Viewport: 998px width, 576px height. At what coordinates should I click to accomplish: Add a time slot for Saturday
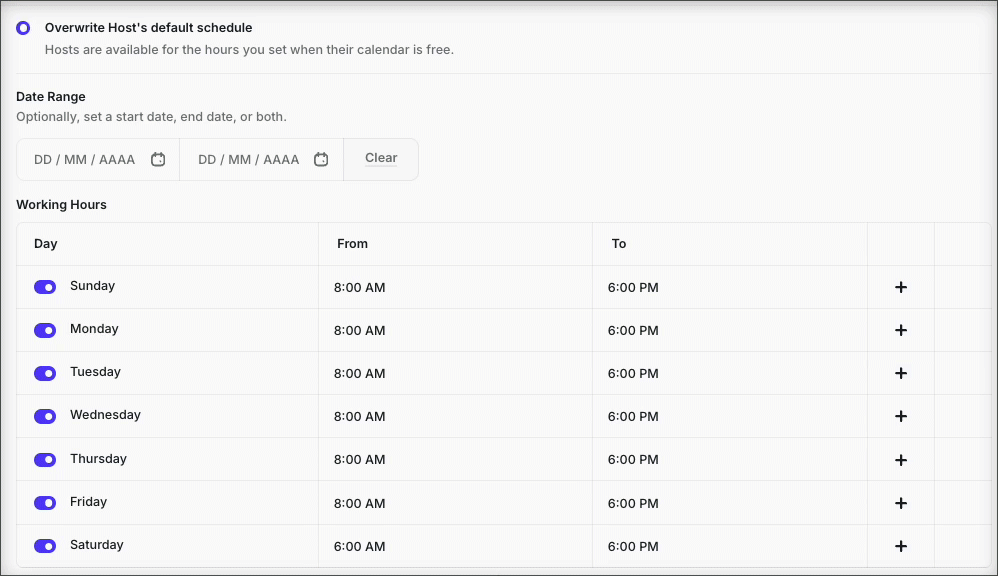(x=901, y=546)
